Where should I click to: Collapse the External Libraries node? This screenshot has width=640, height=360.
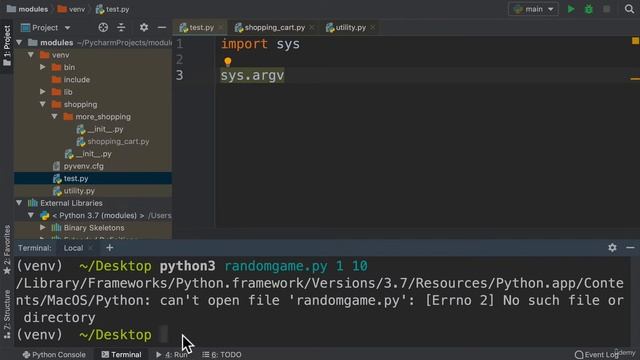19,203
